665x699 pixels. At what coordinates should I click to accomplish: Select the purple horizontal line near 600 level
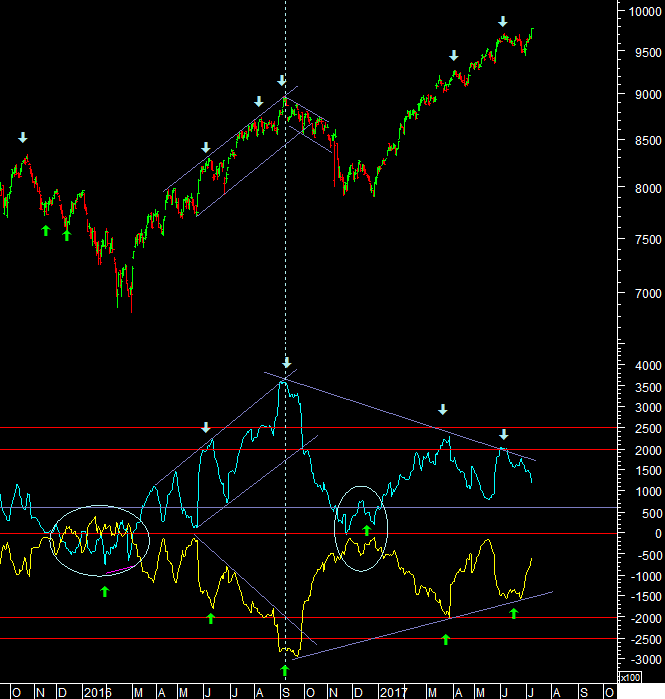(x=308, y=507)
